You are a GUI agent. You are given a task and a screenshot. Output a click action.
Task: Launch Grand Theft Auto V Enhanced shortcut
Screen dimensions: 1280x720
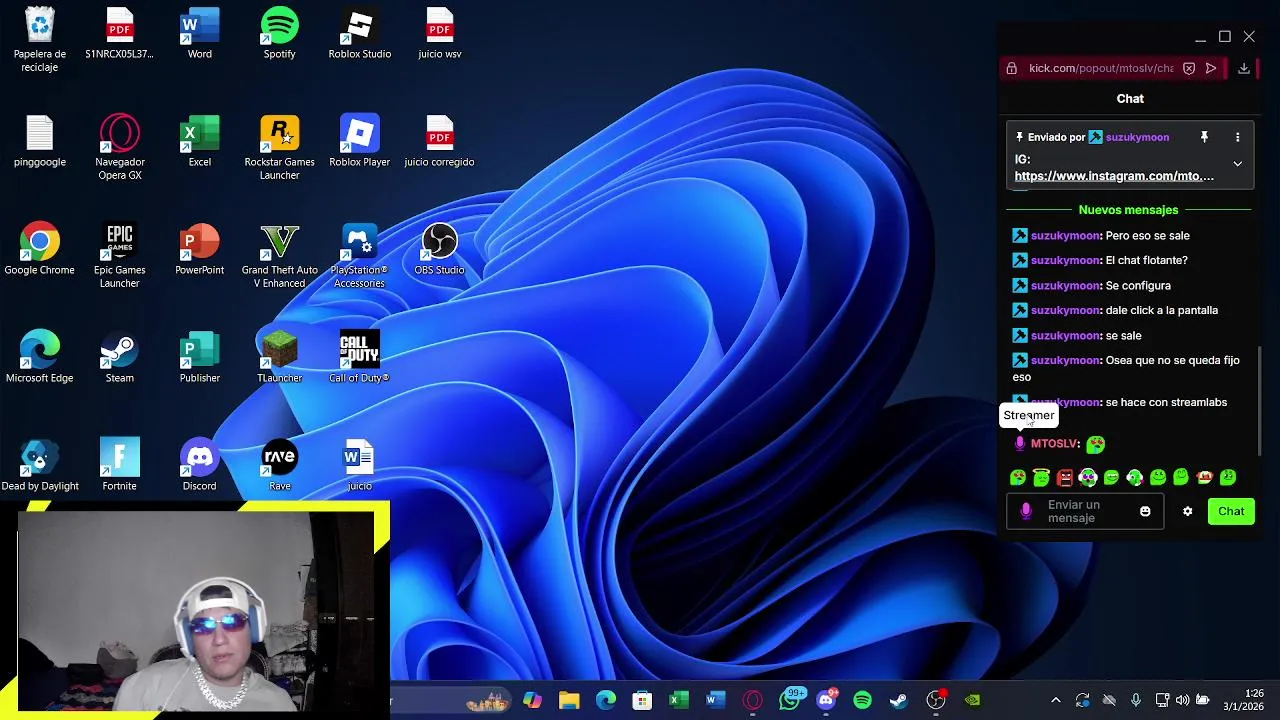280,256
